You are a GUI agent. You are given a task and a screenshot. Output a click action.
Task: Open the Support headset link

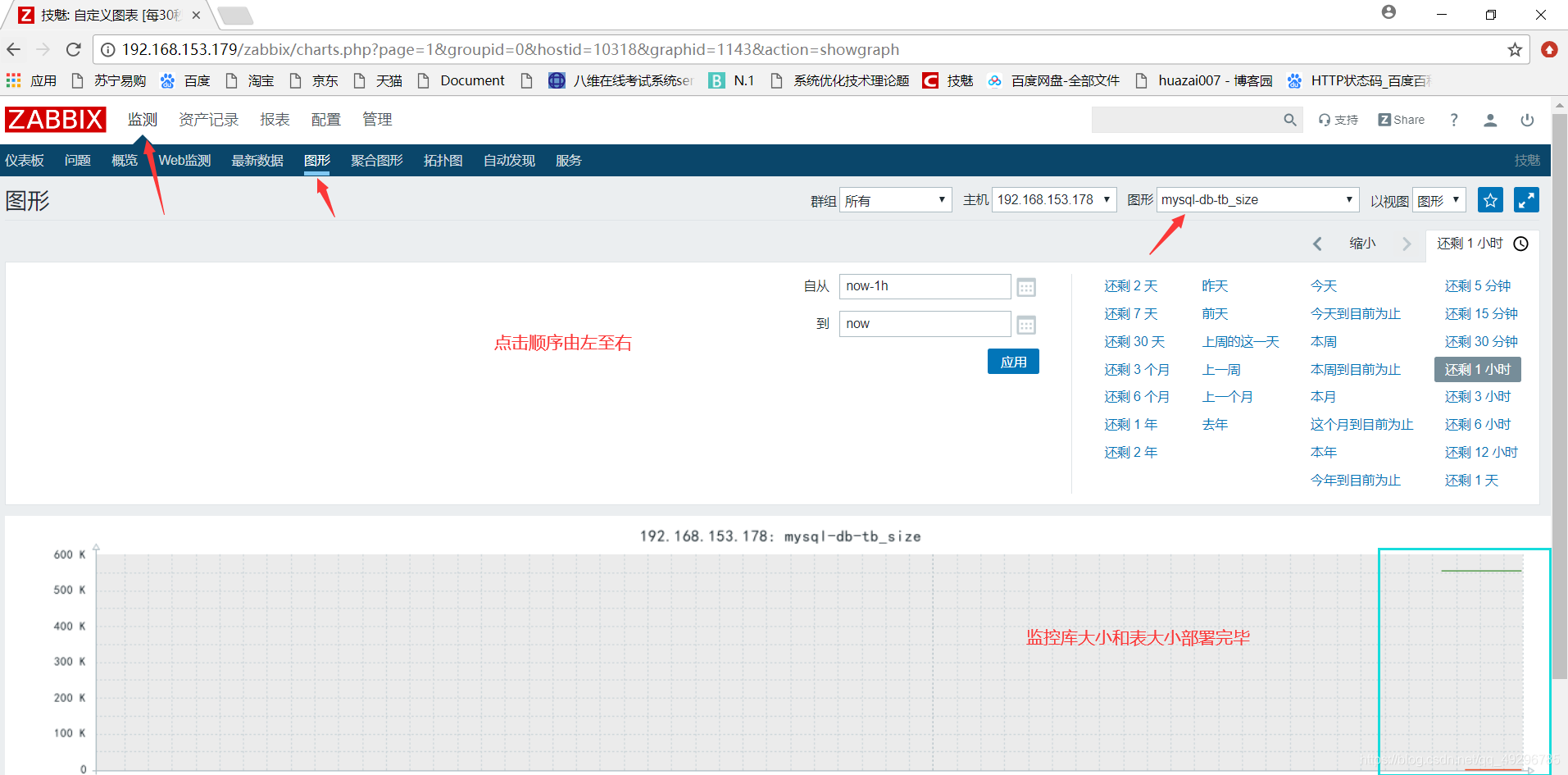point(1338,120)
